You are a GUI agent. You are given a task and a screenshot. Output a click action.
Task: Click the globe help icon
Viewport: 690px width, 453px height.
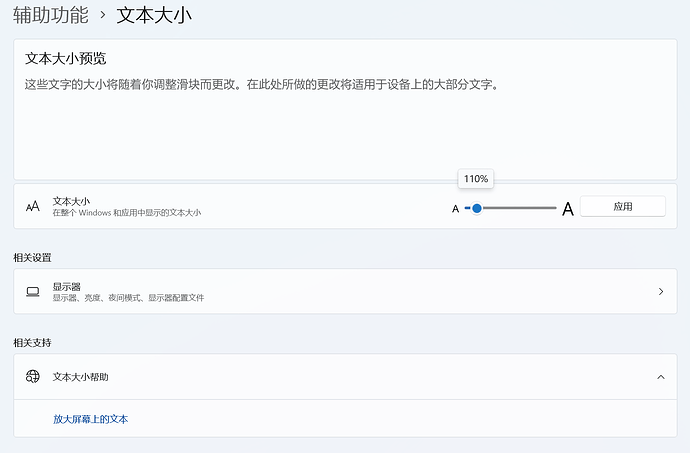33,376
